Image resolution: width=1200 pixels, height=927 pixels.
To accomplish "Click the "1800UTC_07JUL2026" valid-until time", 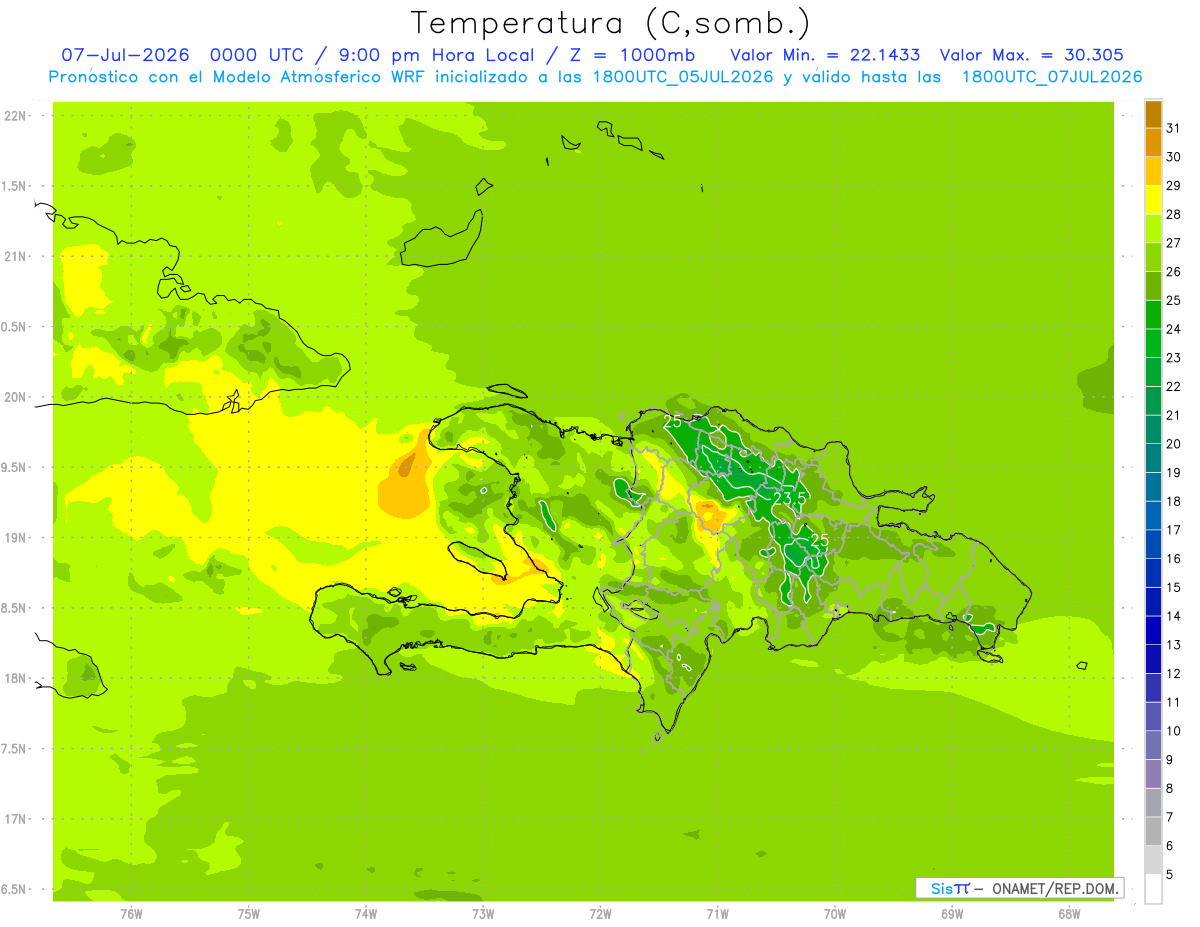I will pos(1052,77).
